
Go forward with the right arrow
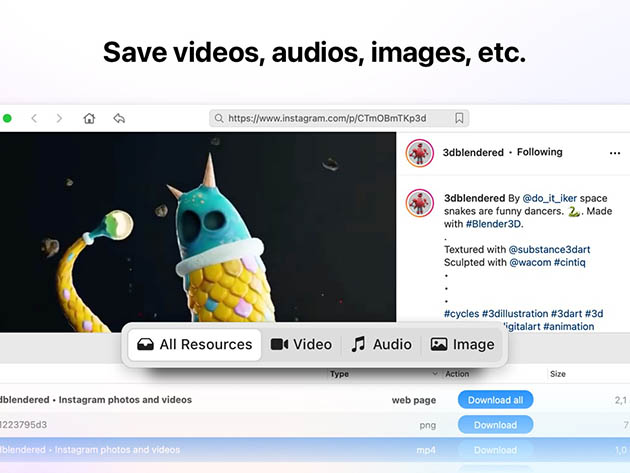pos(59,118)
